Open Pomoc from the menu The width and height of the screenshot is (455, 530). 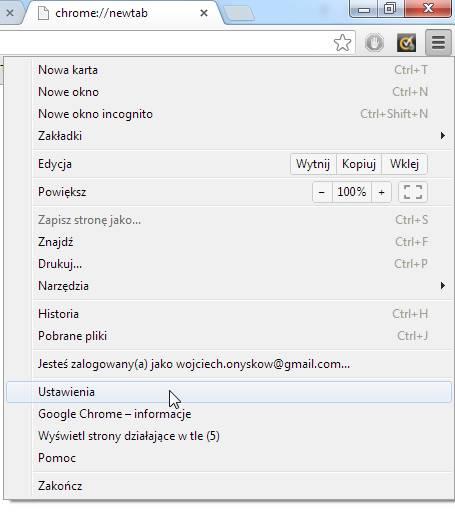(x=229, y=458)
